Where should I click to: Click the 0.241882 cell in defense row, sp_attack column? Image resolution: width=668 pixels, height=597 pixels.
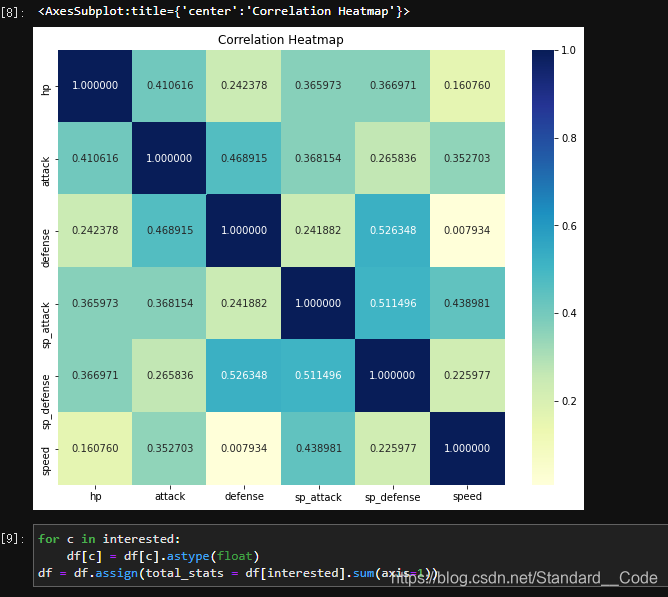tap(318, 231)
